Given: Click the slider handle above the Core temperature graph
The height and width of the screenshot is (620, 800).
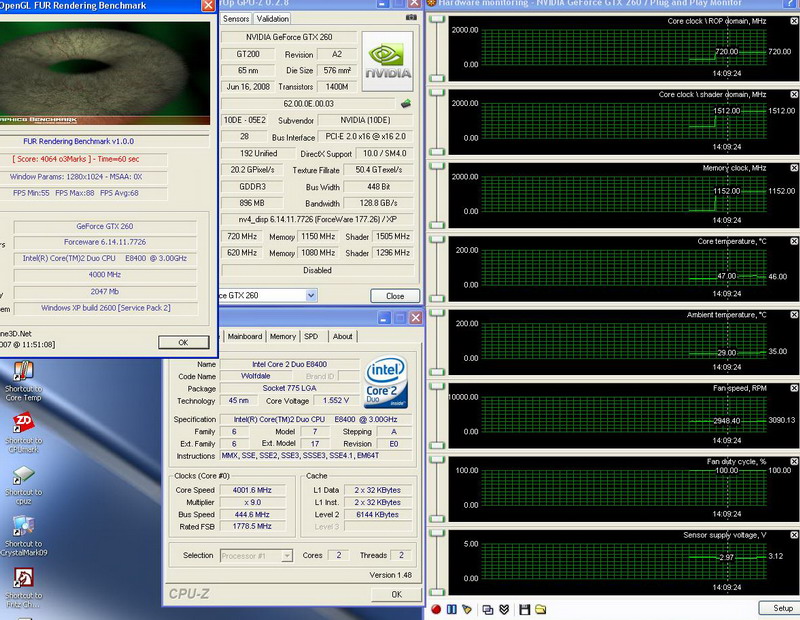Looking at the screenshot, I should click(437, 239).
